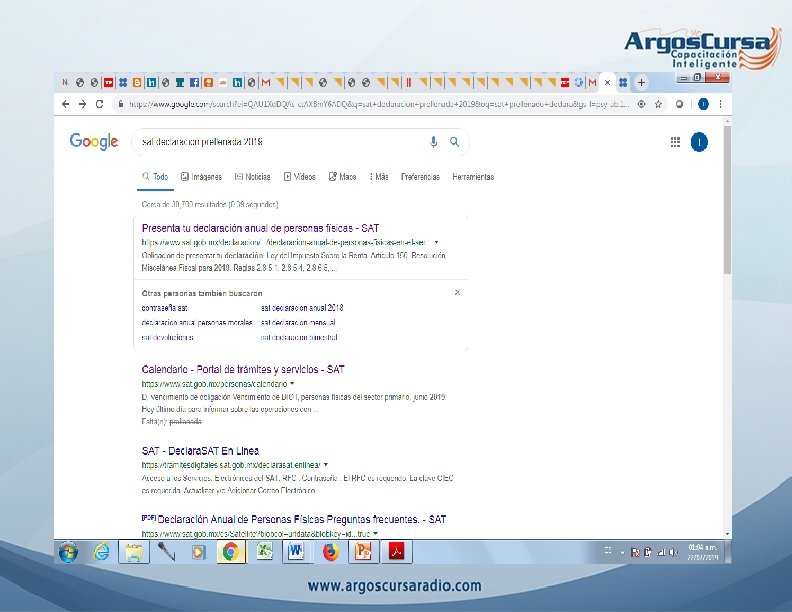
Task: Click the scrollbar down arrow
Action: (x=727, y=534)
